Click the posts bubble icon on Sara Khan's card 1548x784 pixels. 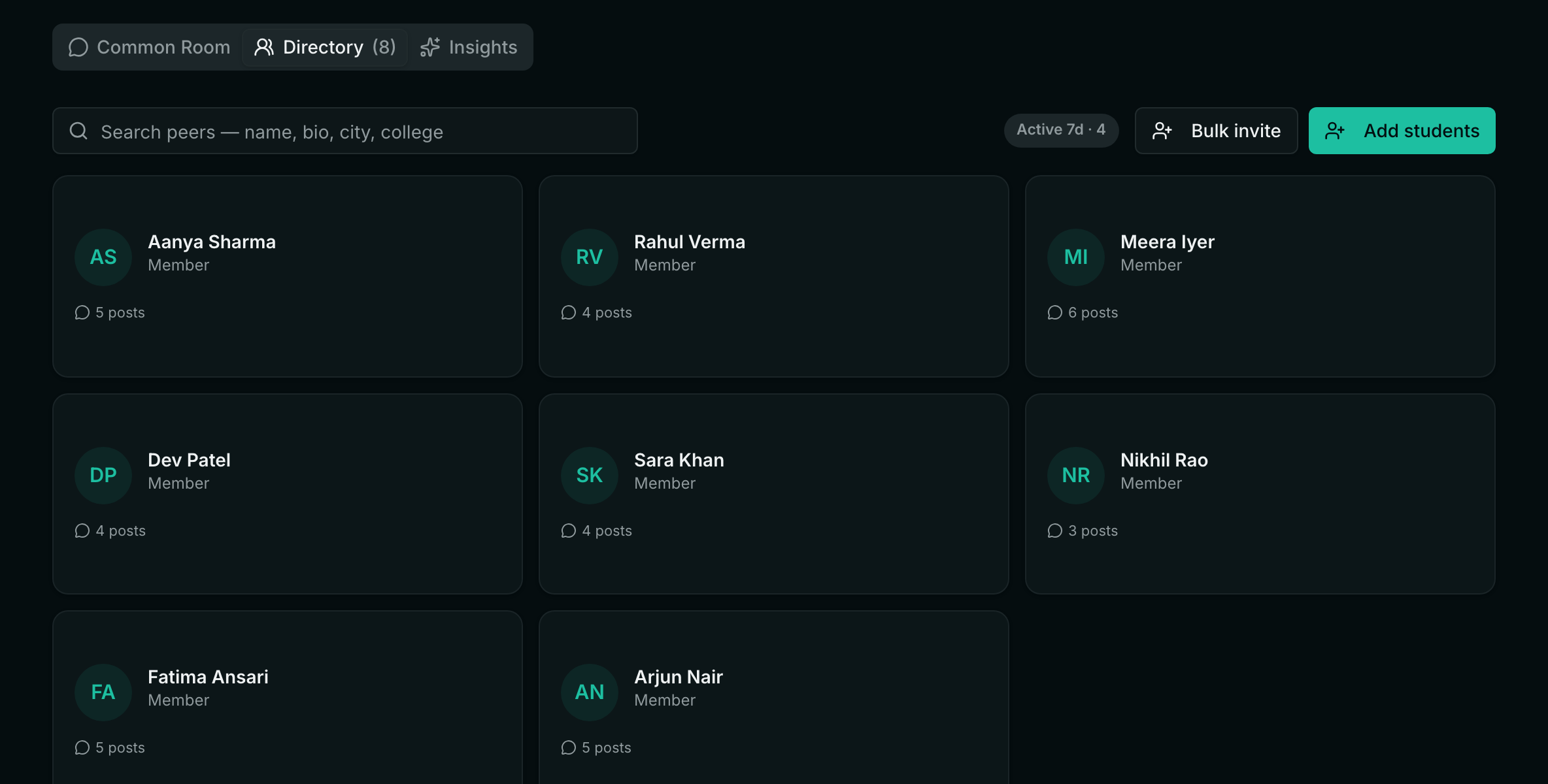pos(569,531)
